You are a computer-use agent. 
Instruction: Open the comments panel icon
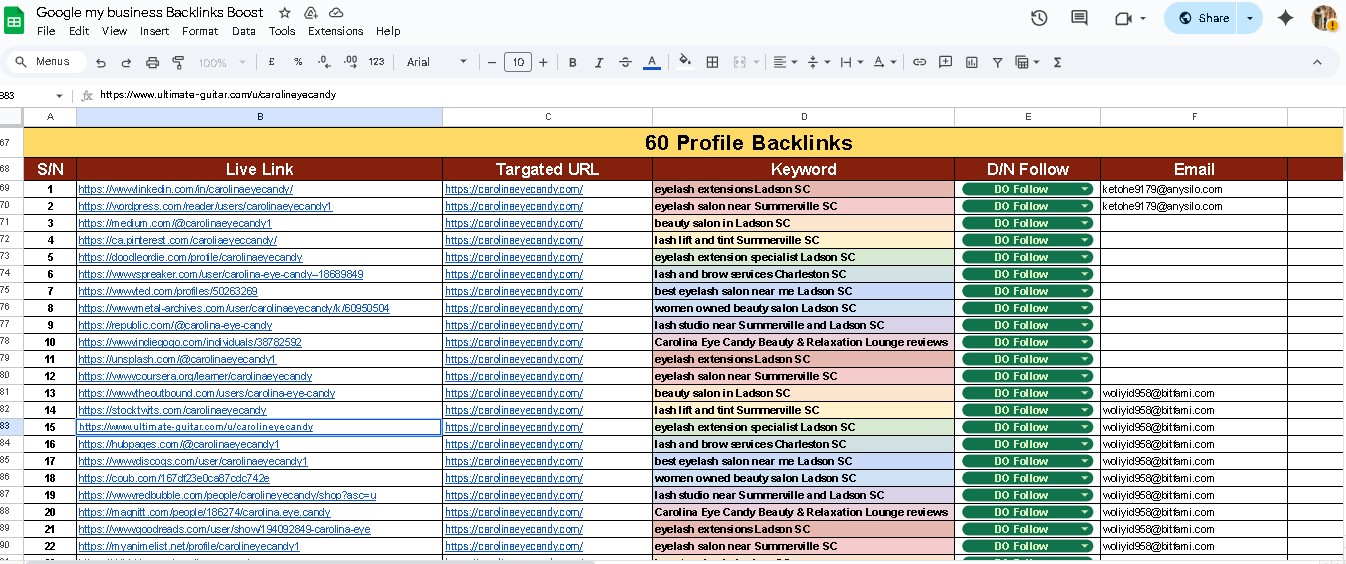point(1079,18)
